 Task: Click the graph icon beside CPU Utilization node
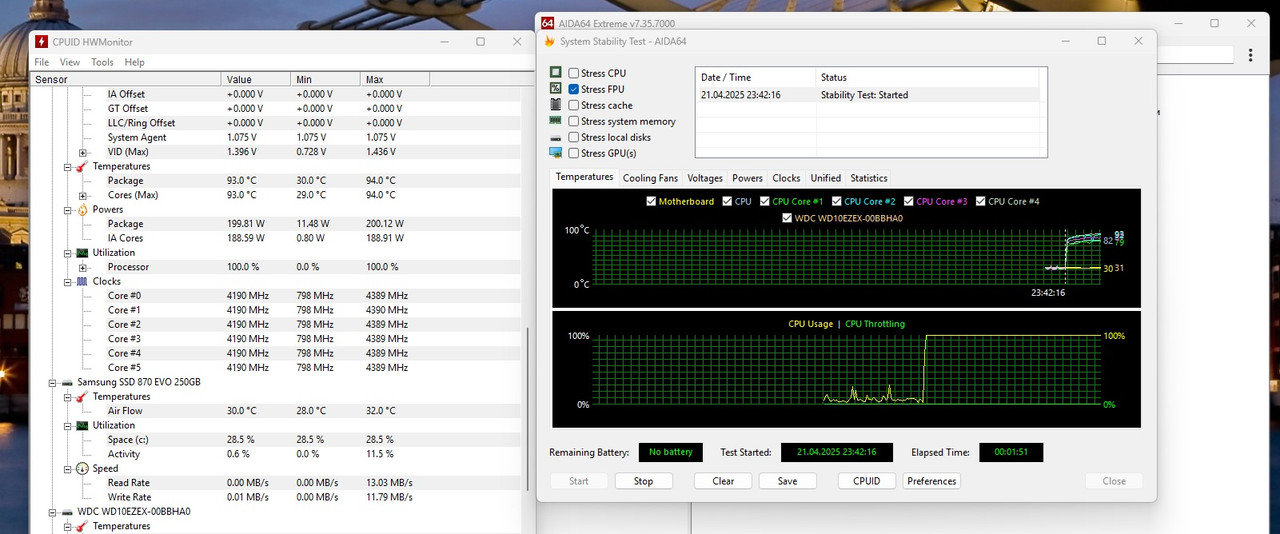[82, 253]
